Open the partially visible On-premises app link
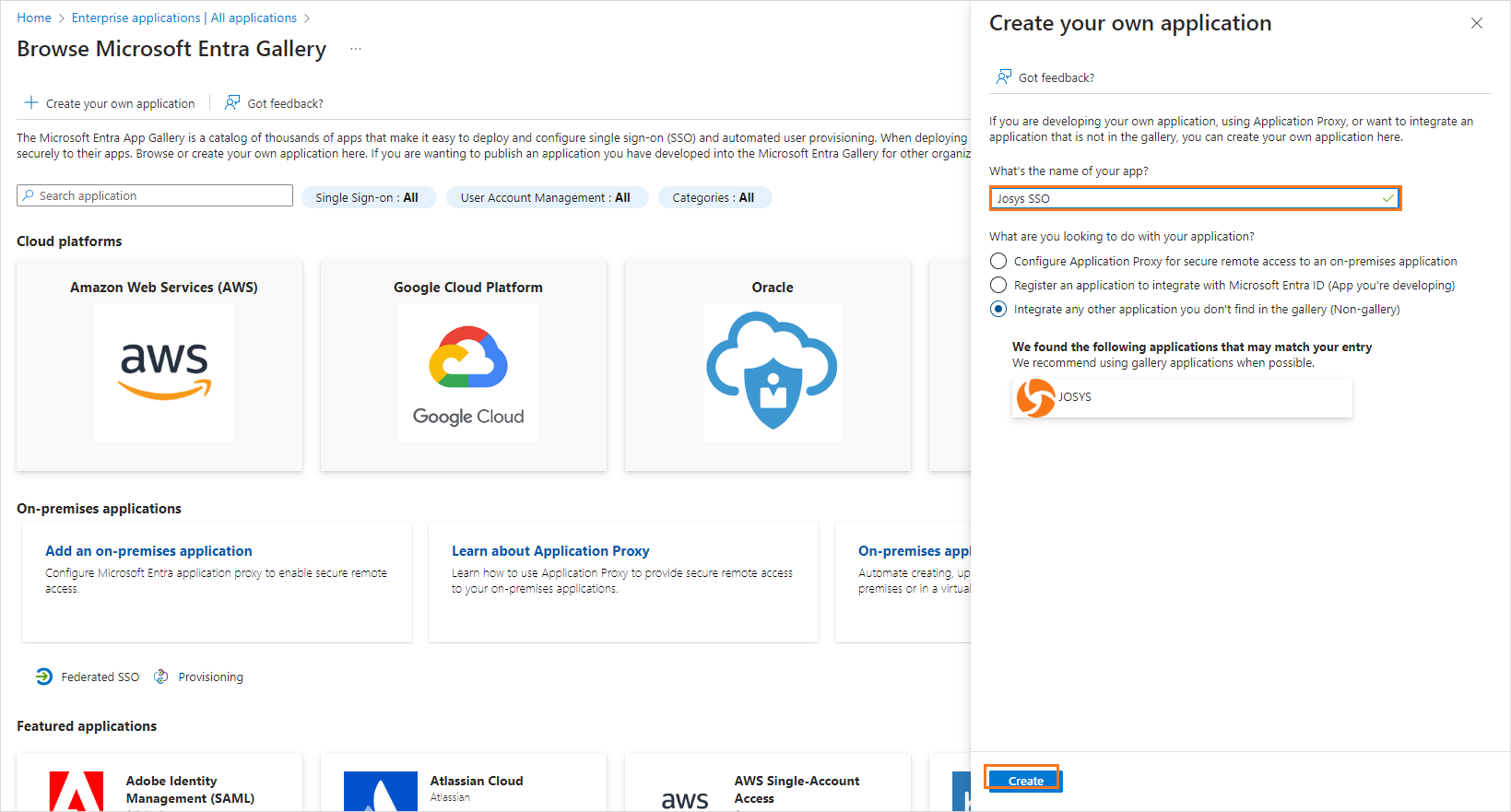 tap(914, 550)
